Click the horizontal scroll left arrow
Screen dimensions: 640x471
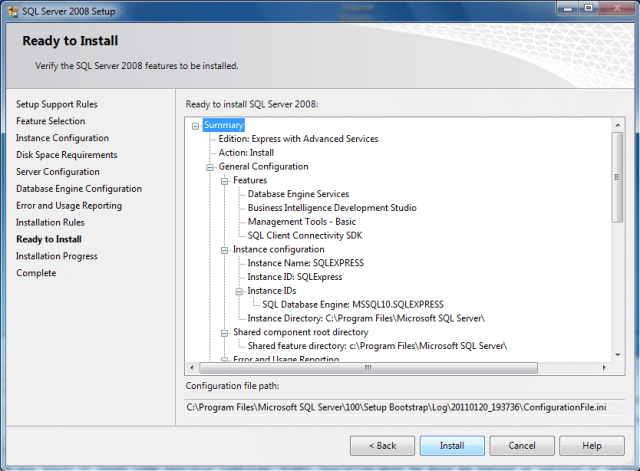point(192,368)
